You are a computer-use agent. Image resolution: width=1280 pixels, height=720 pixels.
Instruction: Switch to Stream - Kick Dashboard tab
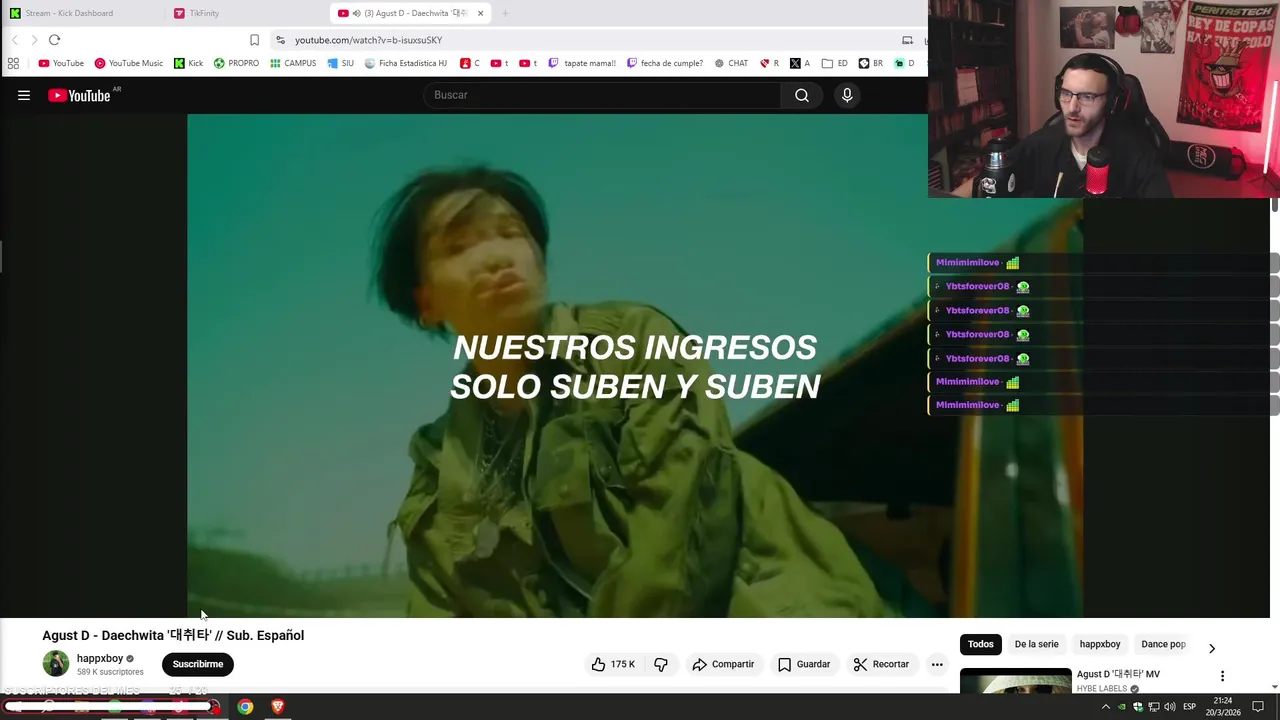70,13
